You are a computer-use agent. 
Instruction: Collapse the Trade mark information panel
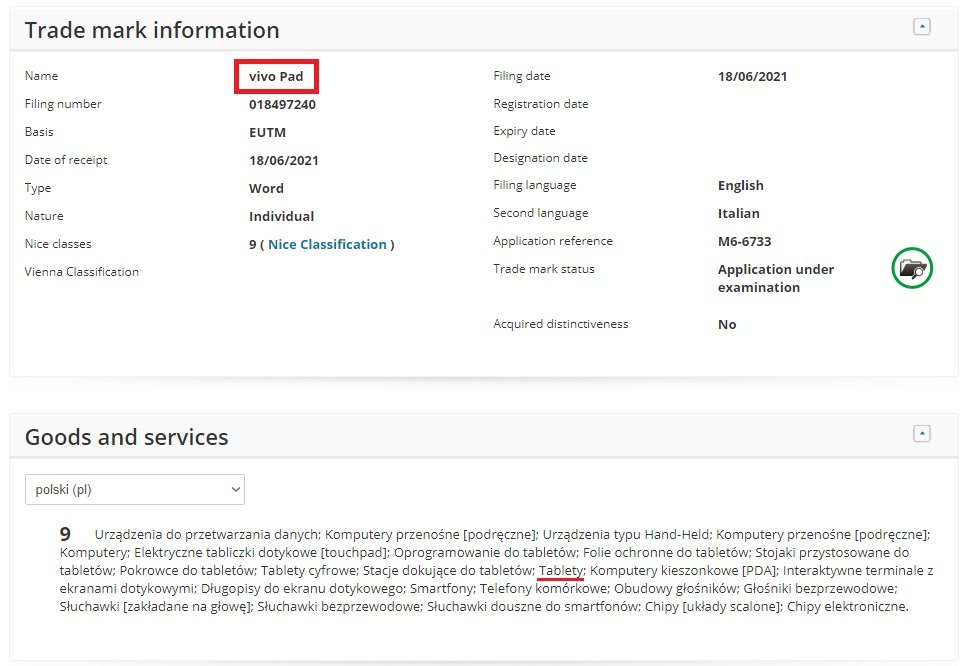[922, 27]
